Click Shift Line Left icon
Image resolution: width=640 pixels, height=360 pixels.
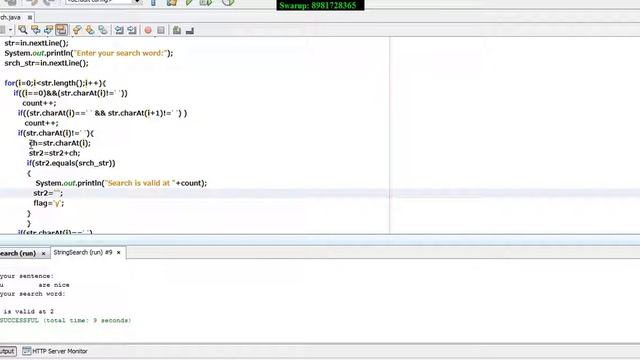(x=119, y=30)
